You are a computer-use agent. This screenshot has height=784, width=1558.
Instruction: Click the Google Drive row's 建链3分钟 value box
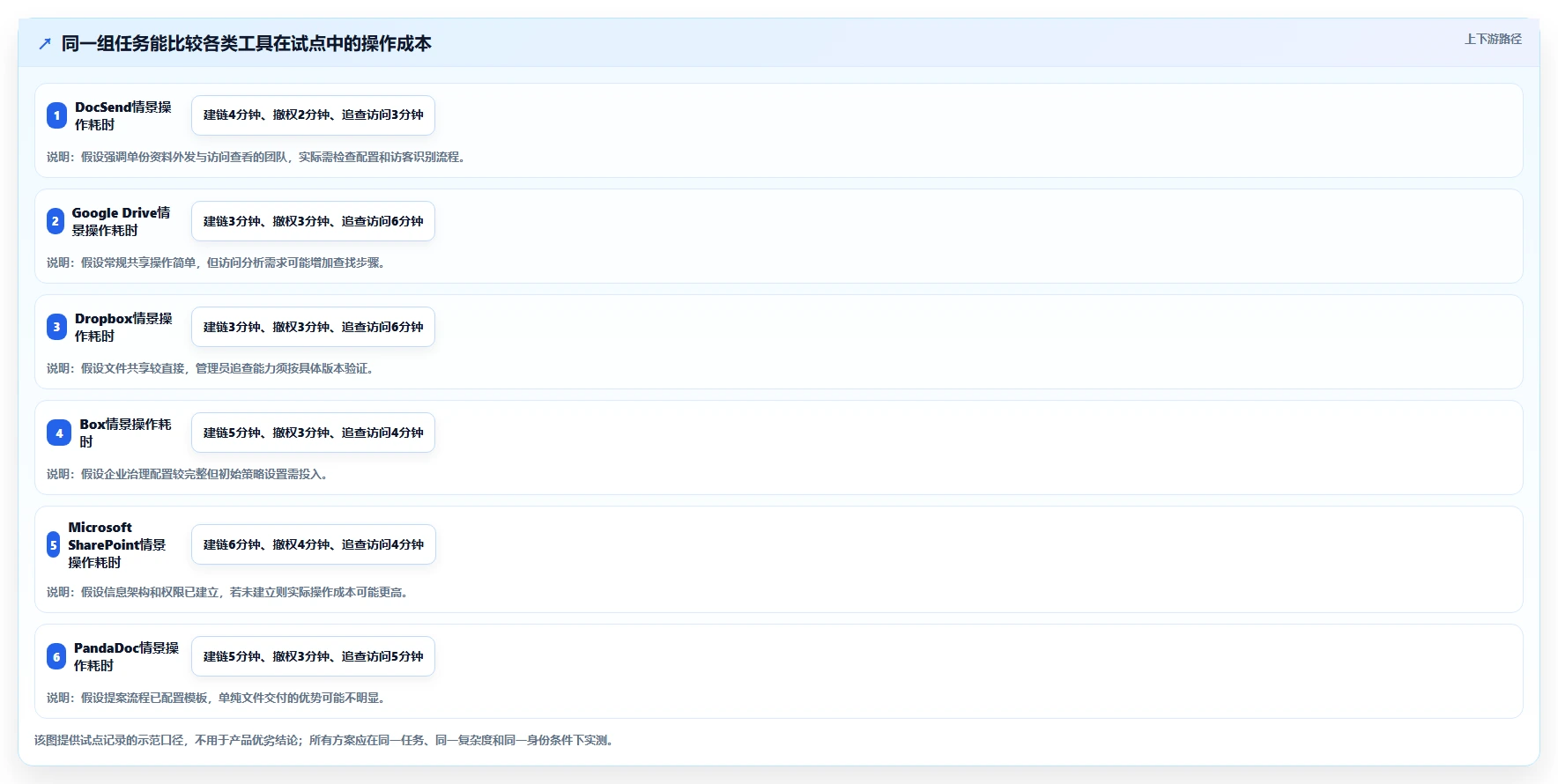tap(313, 221)
